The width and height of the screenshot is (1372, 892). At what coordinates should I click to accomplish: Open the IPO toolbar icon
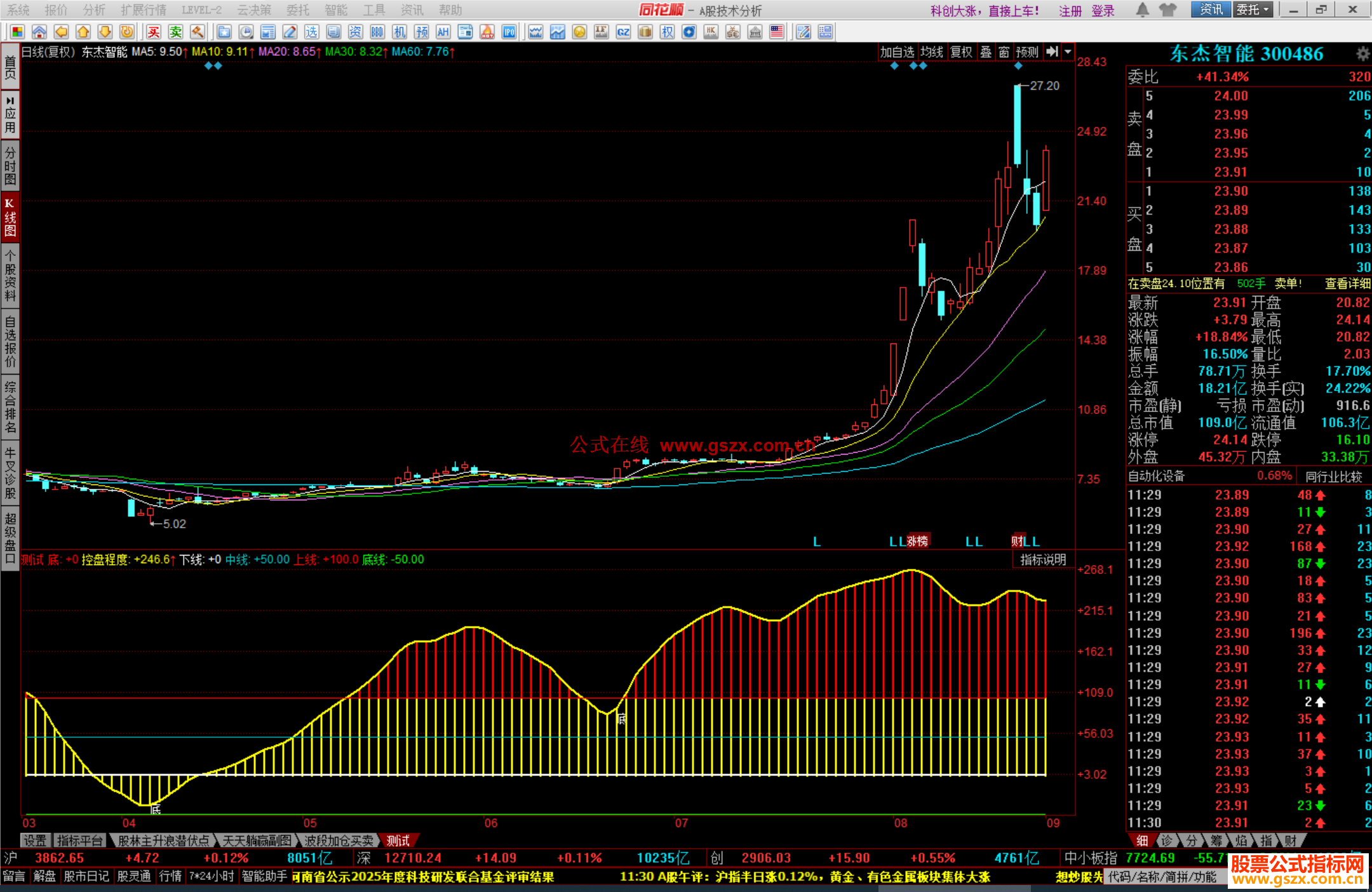tap(509, 32)
